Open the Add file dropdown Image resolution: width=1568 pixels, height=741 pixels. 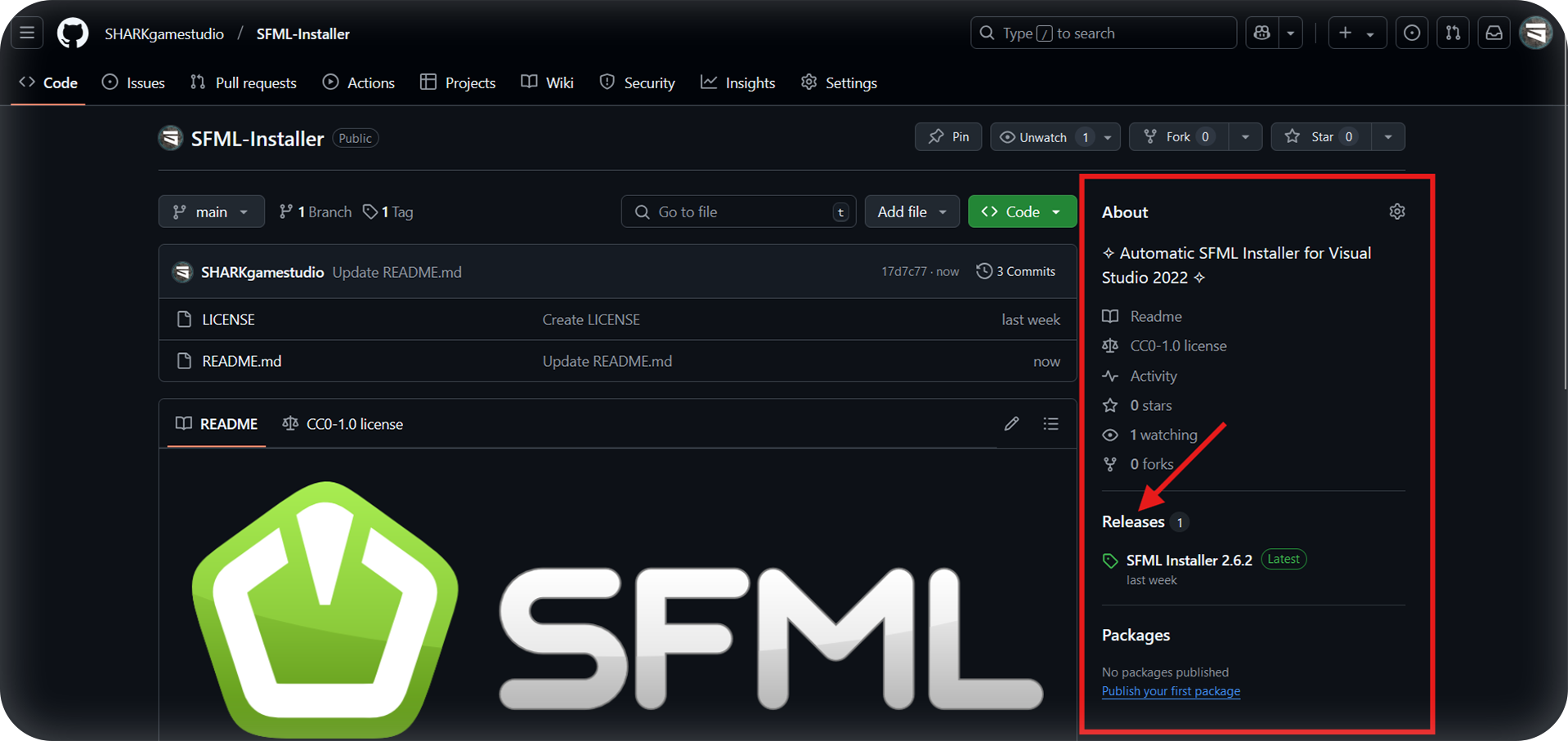tap(912, 212)
